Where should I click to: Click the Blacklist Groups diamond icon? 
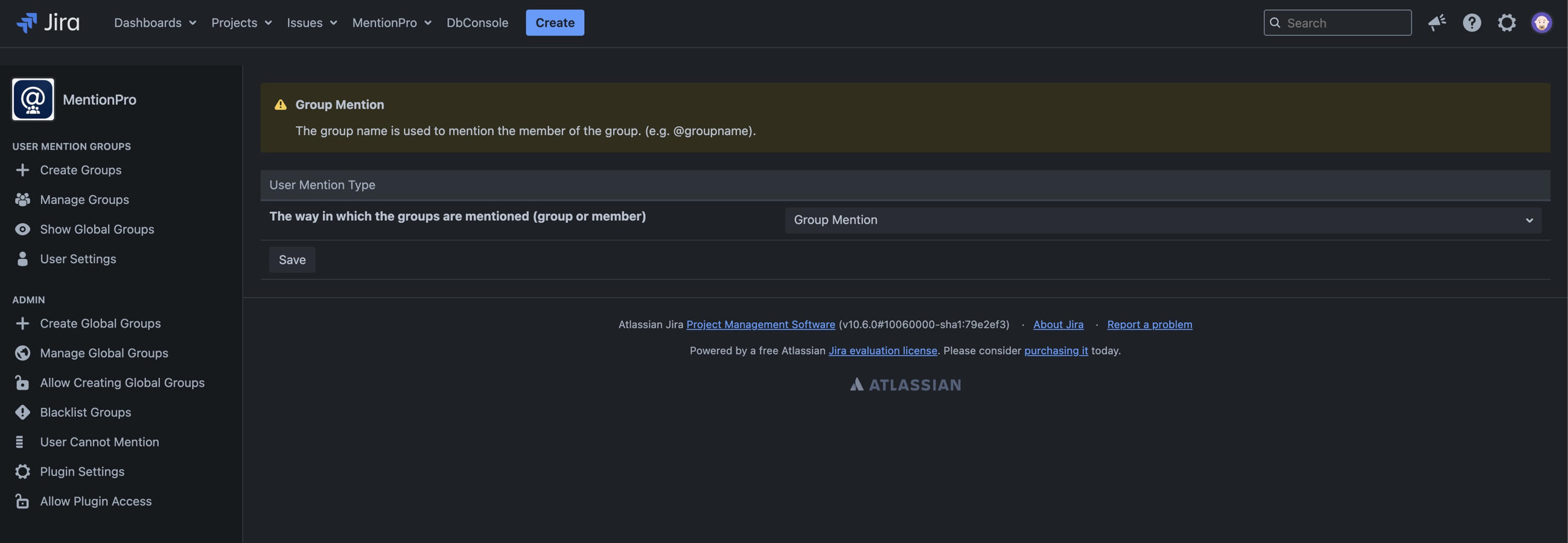coord(22,412)
